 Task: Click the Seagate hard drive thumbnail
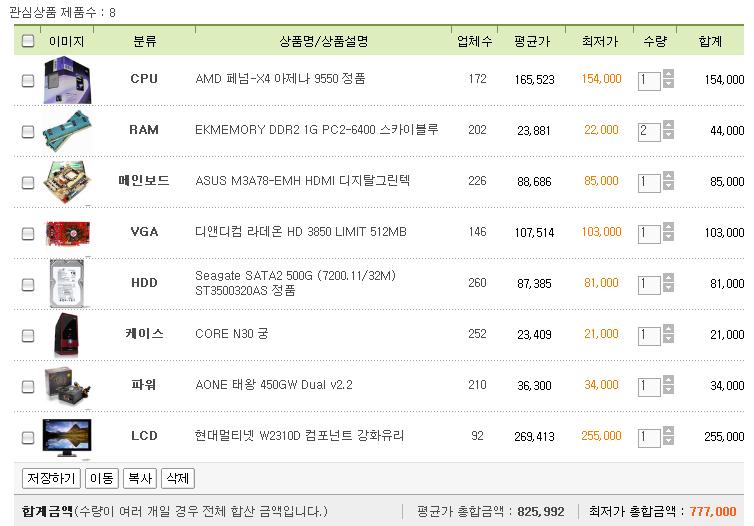coord(68,283)
